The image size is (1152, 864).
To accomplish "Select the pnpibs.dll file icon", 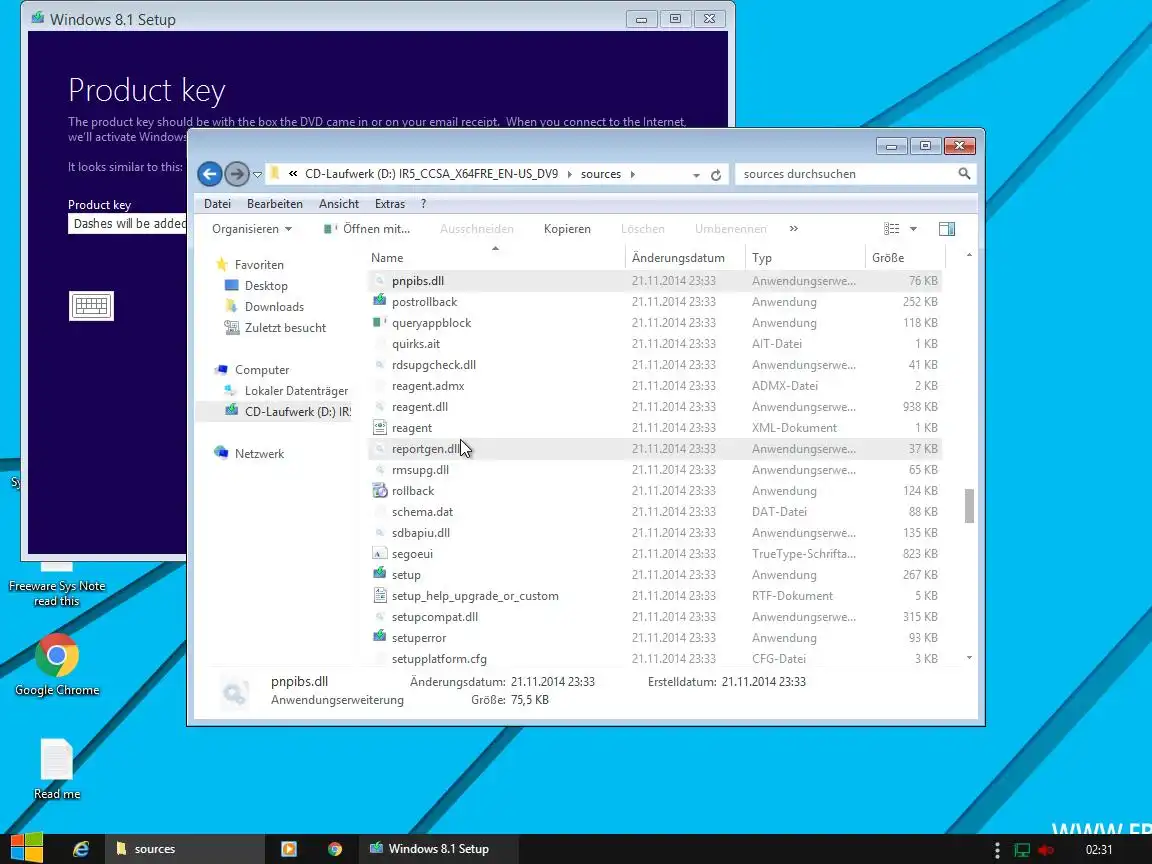I will [x=379, y=281].
